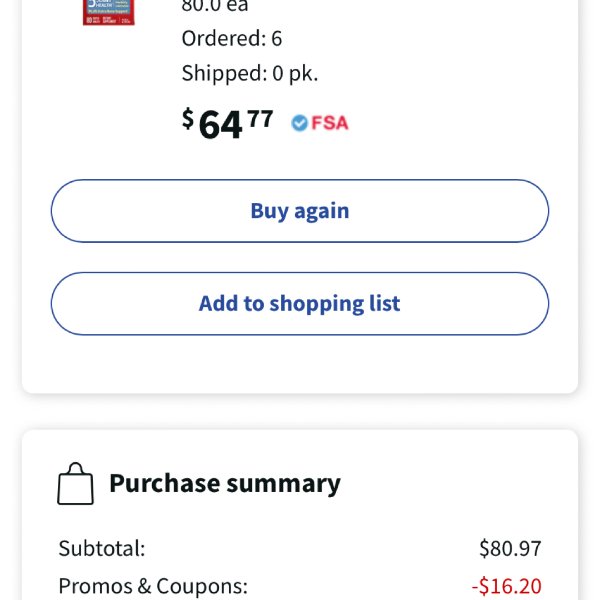Click Add to shopping list button
Viewport: 600px width, 600px height.
300,304
